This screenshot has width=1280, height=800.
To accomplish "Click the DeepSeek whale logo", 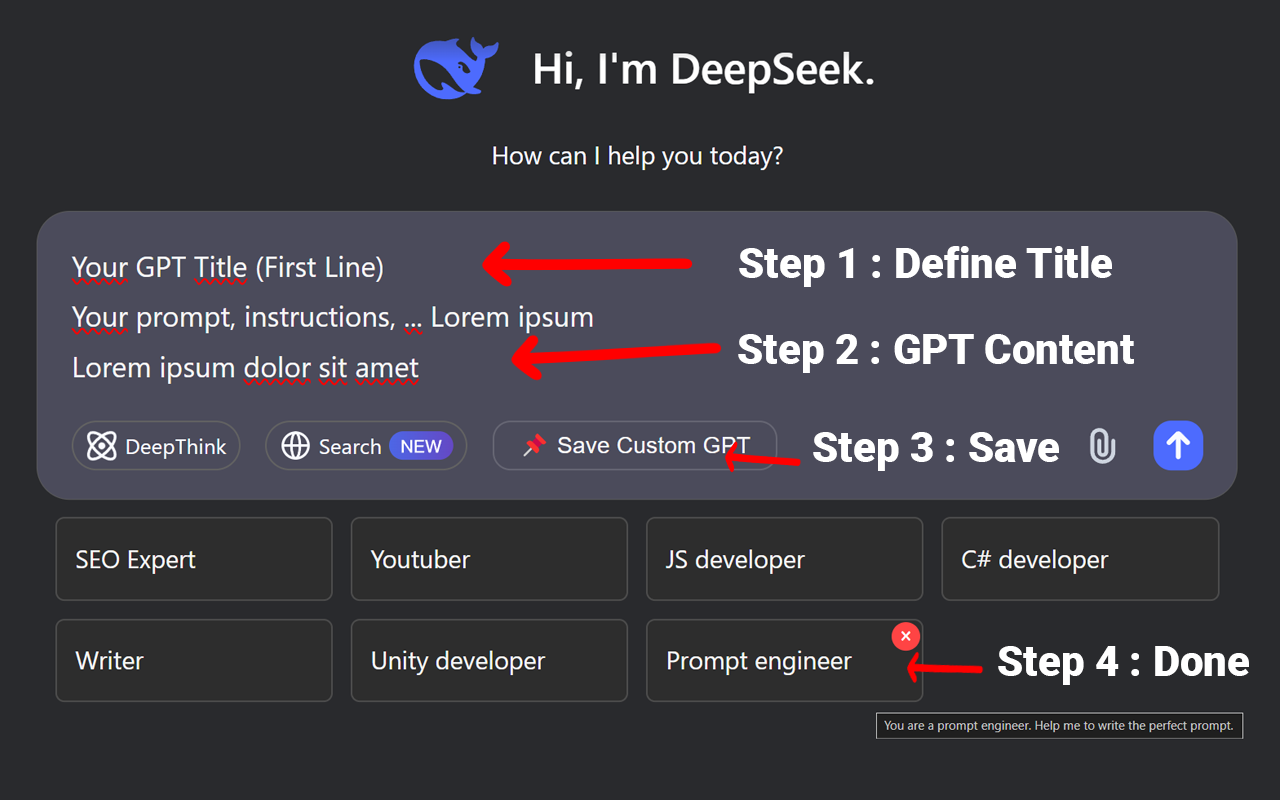I will coord(455,67).
